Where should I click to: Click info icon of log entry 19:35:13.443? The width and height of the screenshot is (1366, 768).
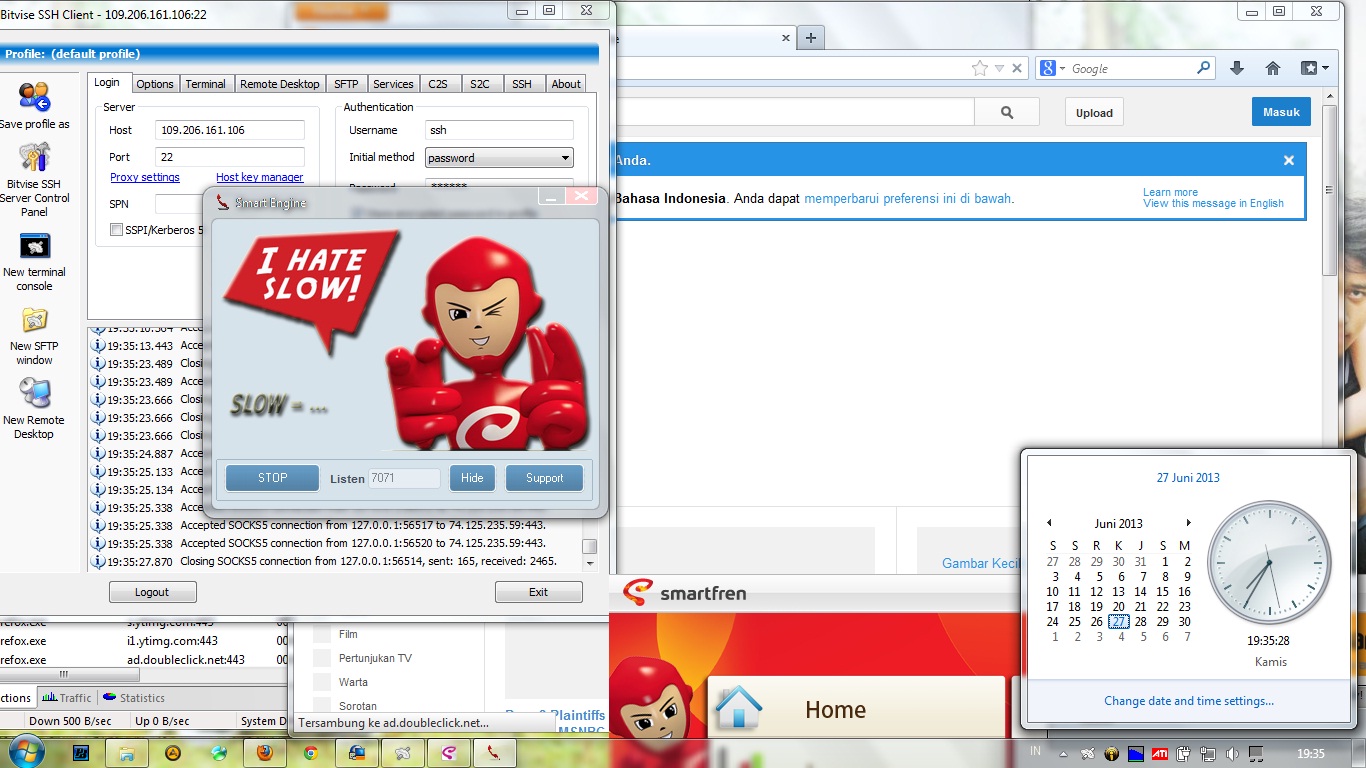98,345
